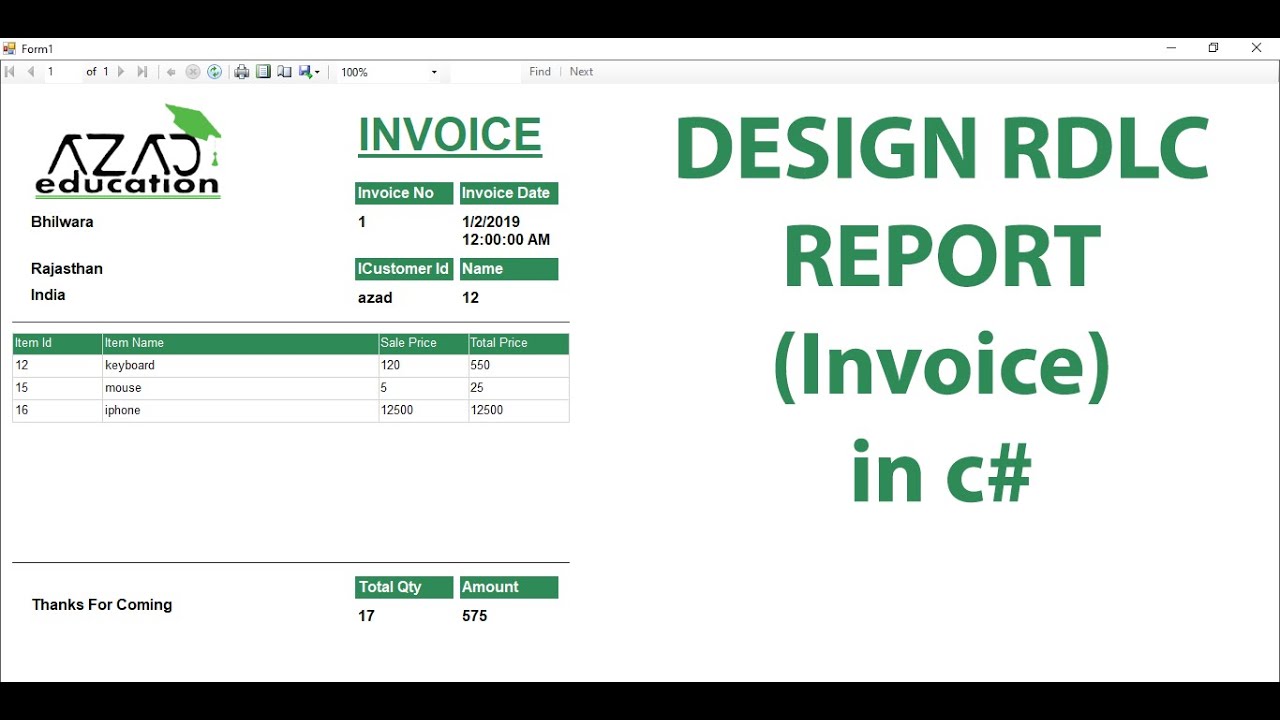Go to first page of report
The height and width of the screenshot is (720, 1280).
click(10, 72)
